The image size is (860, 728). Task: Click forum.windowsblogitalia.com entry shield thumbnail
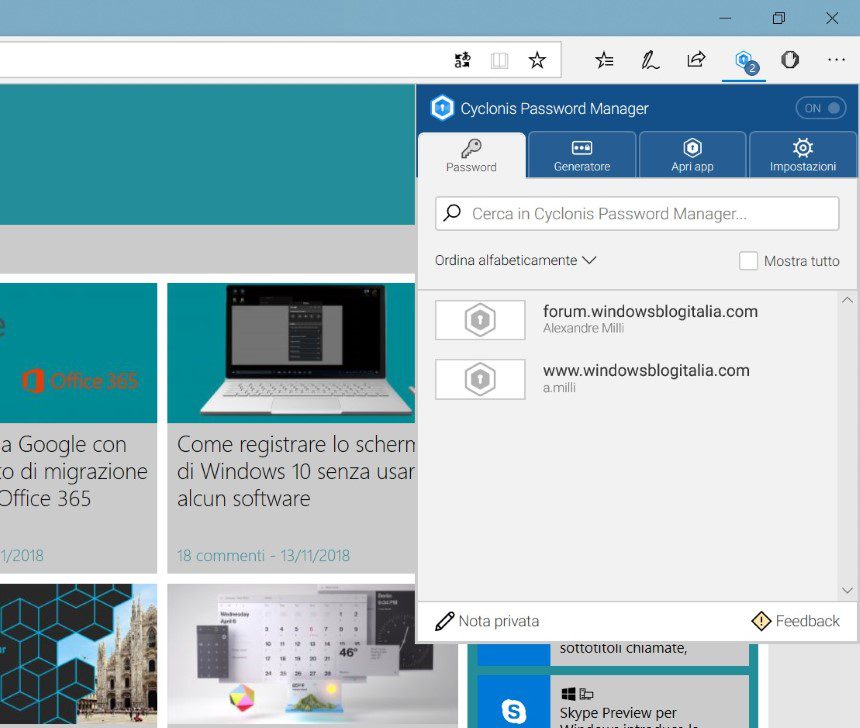coord(480,320)
